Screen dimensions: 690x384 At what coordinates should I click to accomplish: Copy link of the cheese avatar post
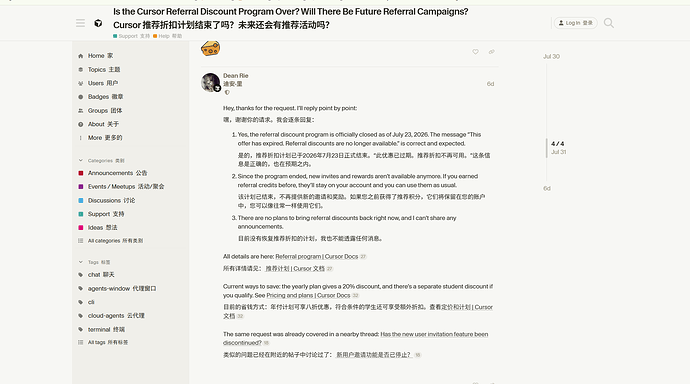pyautogui.click(x=492, y=52)
